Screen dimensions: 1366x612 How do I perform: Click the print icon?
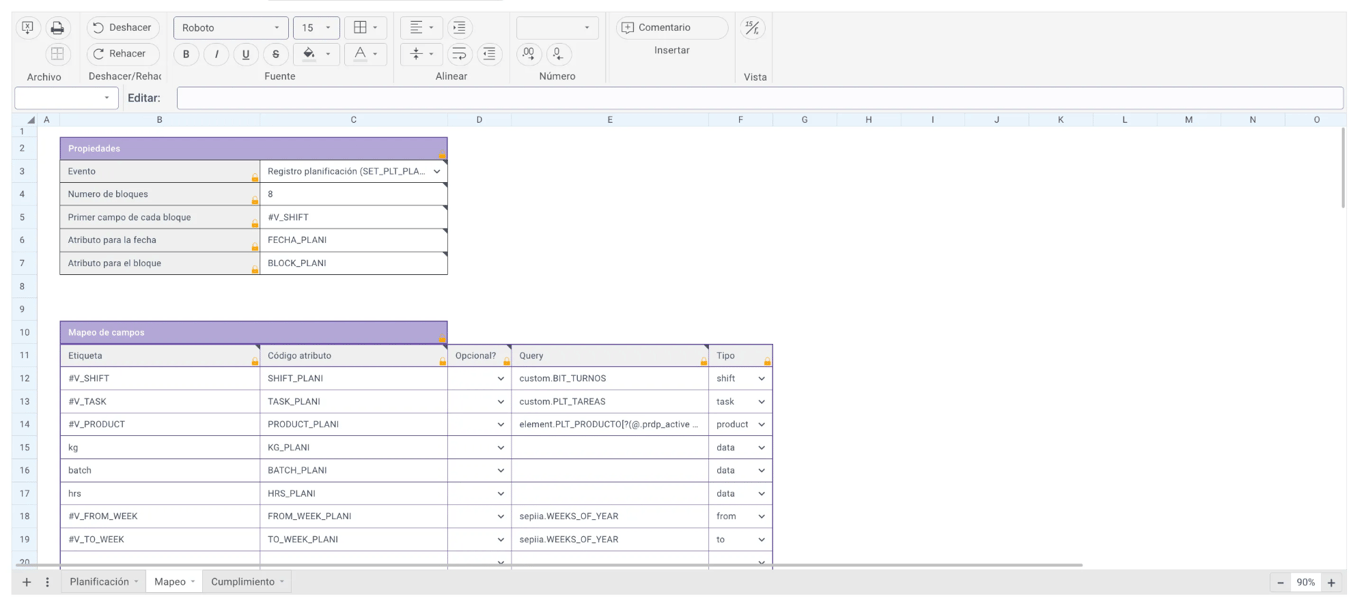click(57, 28)
